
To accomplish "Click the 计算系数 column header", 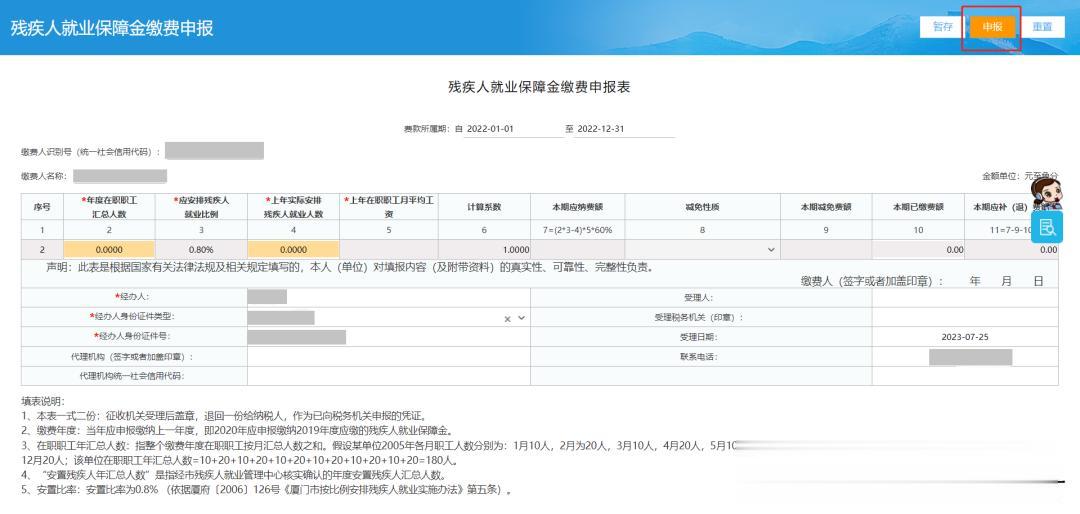I will coord(484,207).
